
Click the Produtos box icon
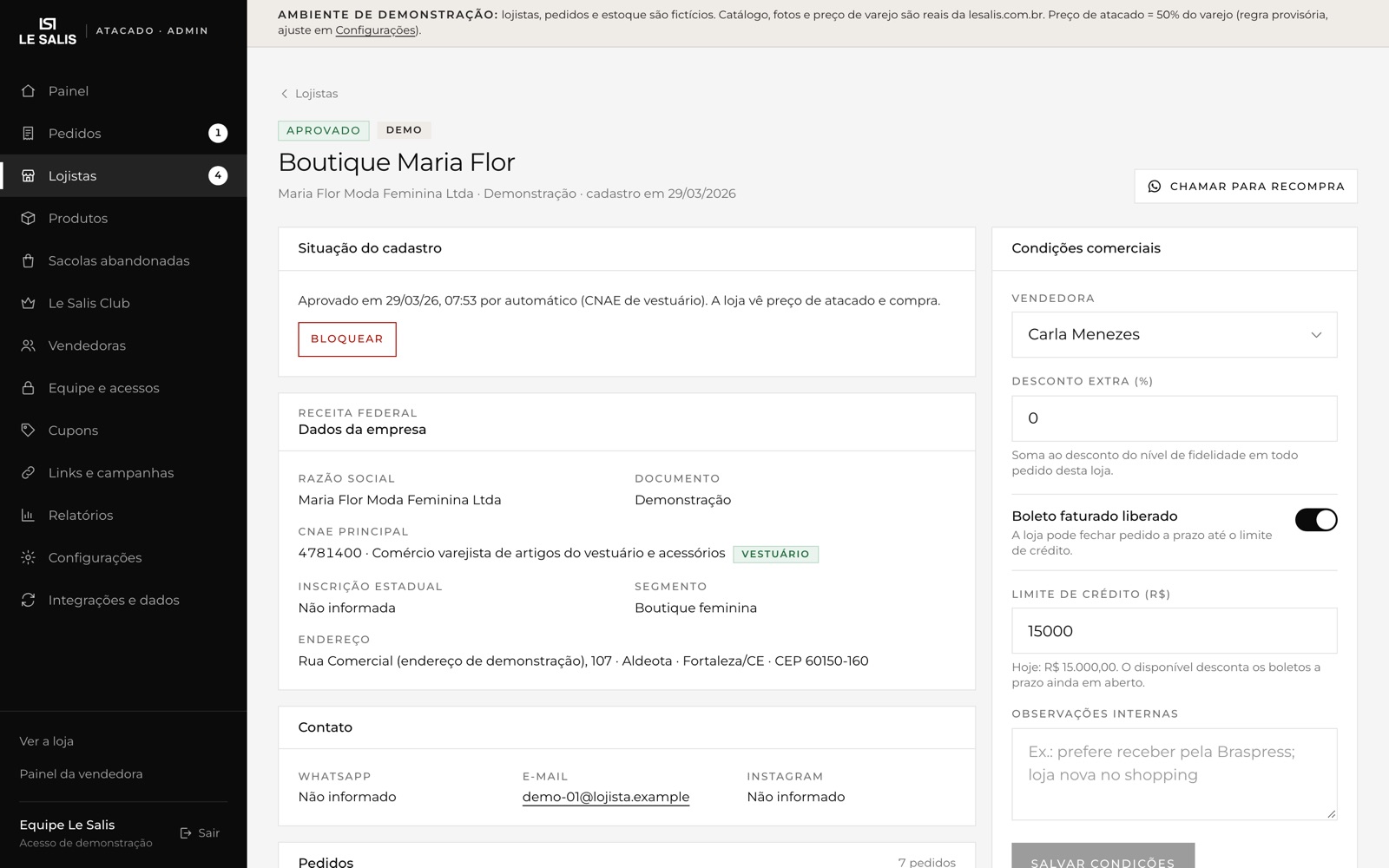tap(28, 219)
